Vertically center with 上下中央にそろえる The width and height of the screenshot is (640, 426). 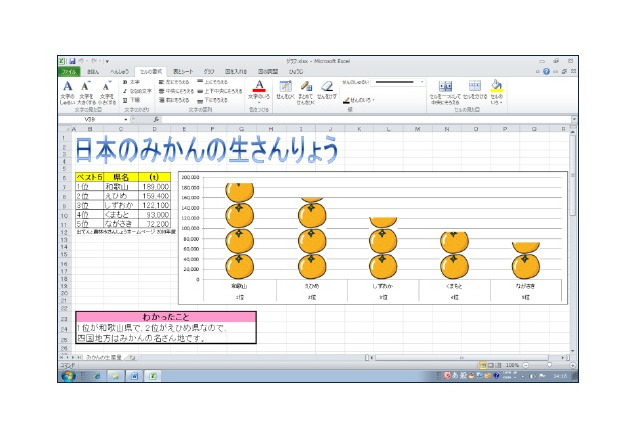click(x=220, y=91)
